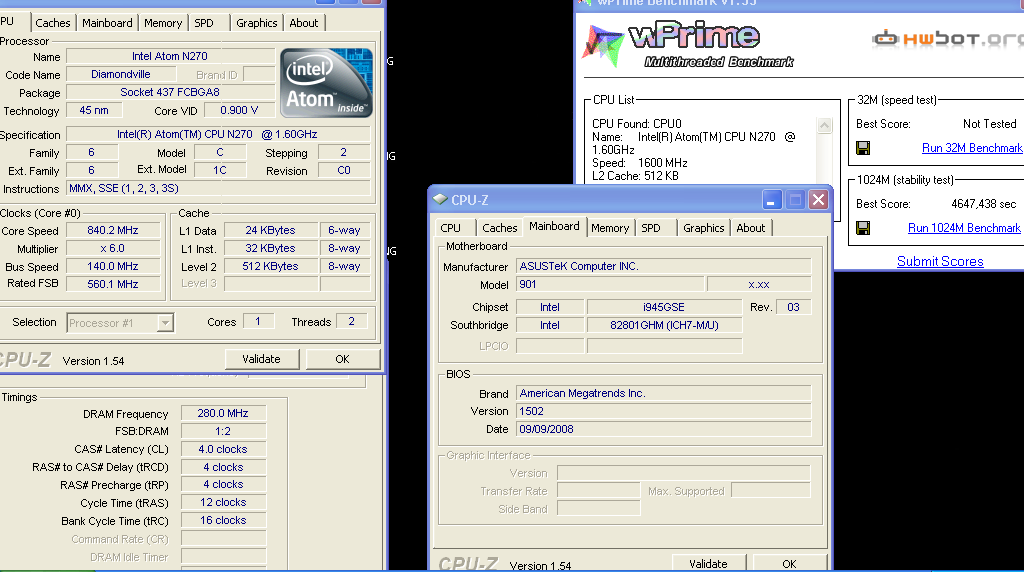Click Threads count value 2
1024x572 pixels.
351,321
